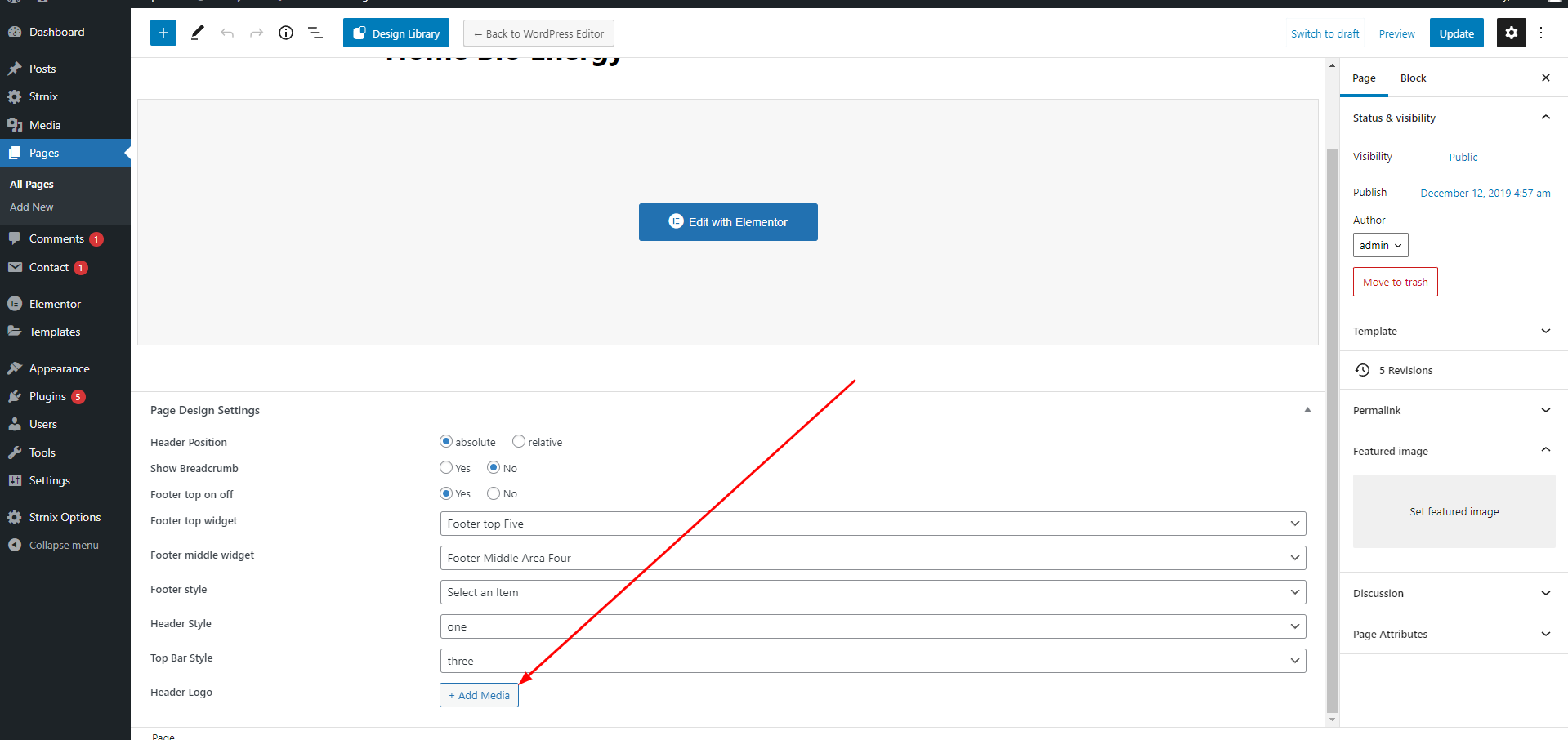Select Yes for Show Breadcrumb
Screen dimensions: 1568x740
pos(446,467)
